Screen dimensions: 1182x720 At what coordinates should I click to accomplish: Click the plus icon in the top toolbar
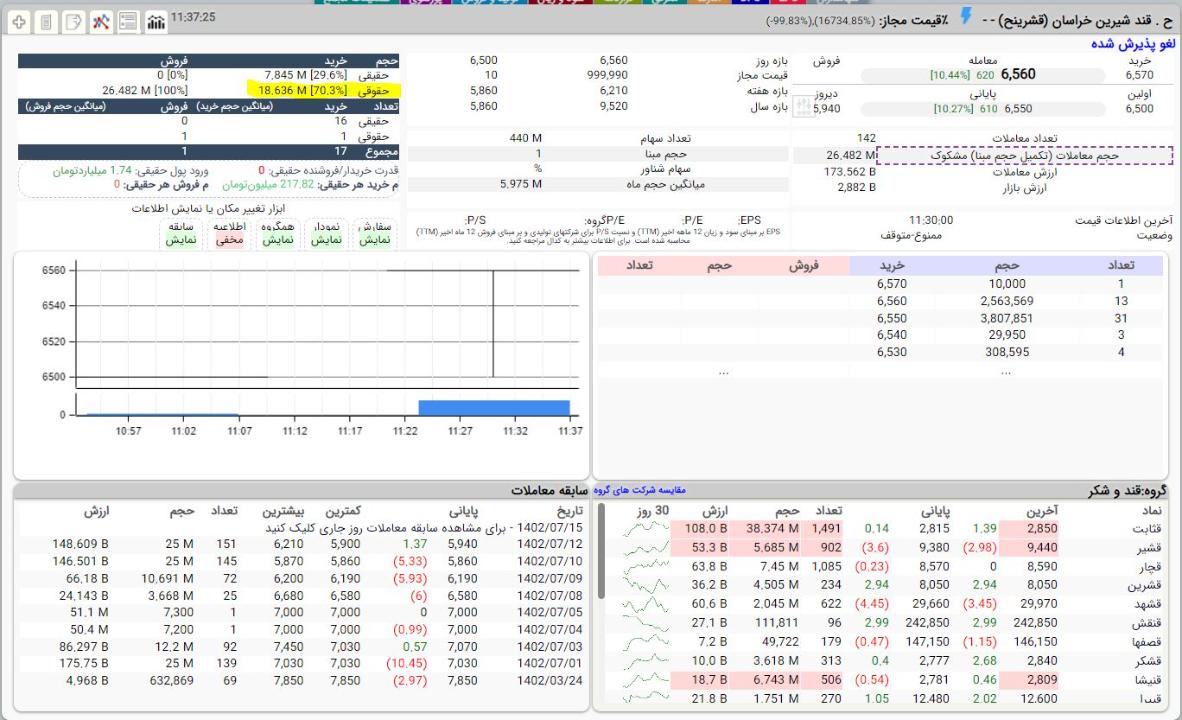pyautogui.click(x=19, y=20)
